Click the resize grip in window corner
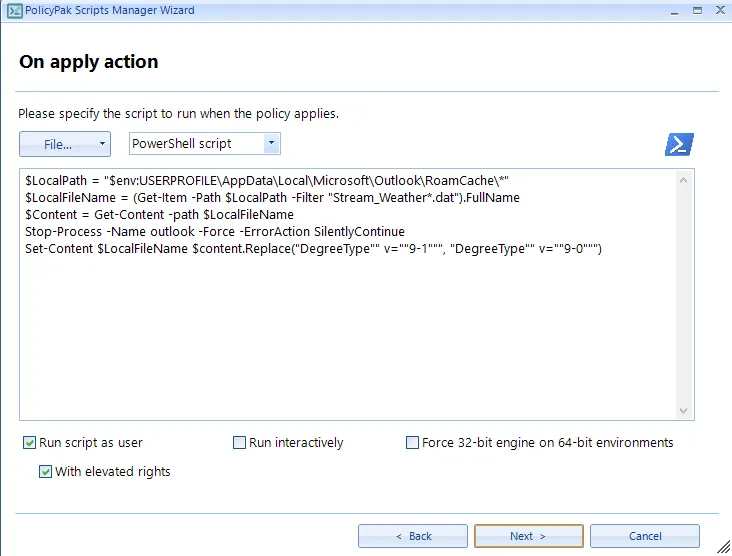 [723, 548]
